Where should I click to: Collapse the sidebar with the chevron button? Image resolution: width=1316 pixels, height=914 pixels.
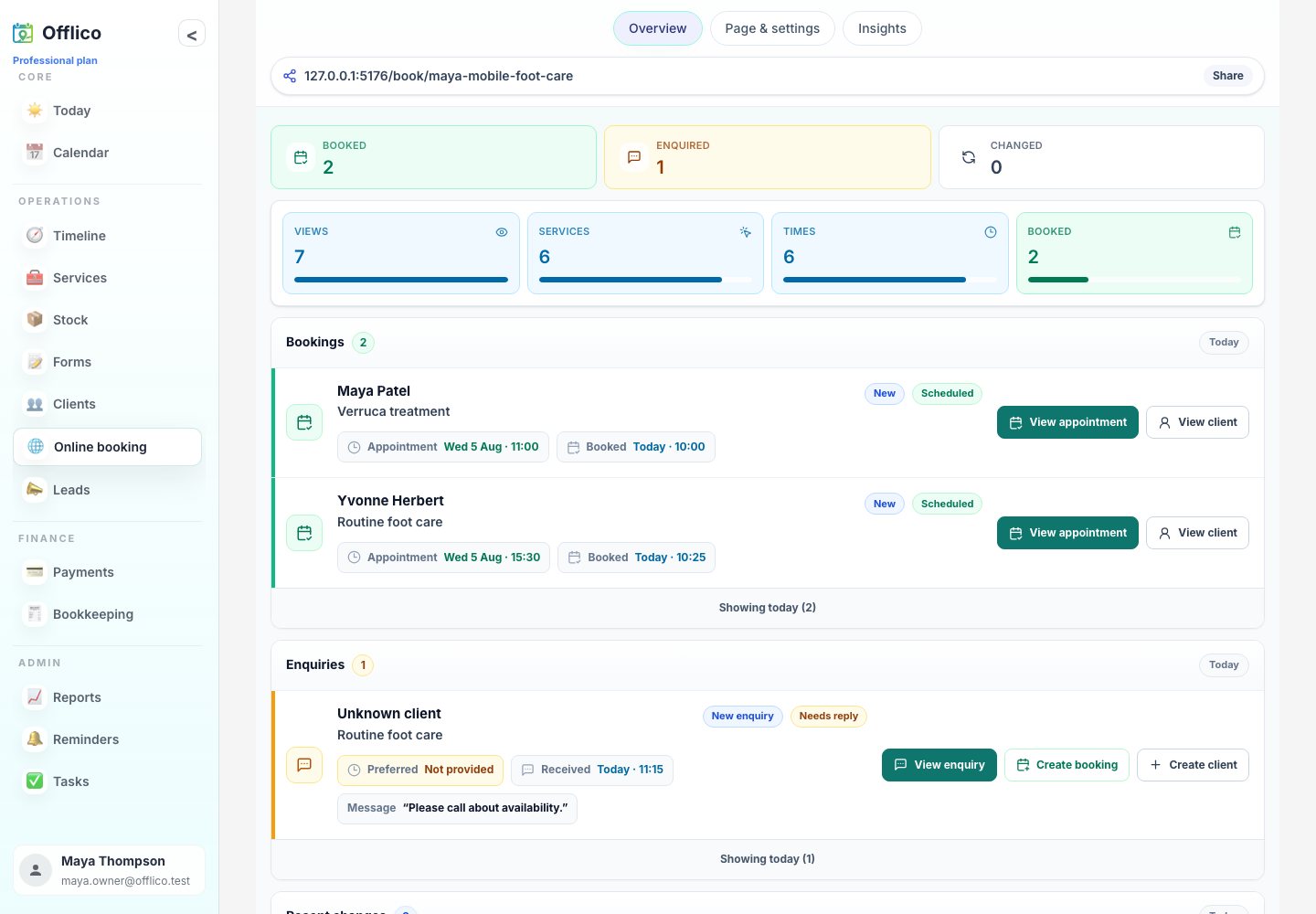pos(192,35)
